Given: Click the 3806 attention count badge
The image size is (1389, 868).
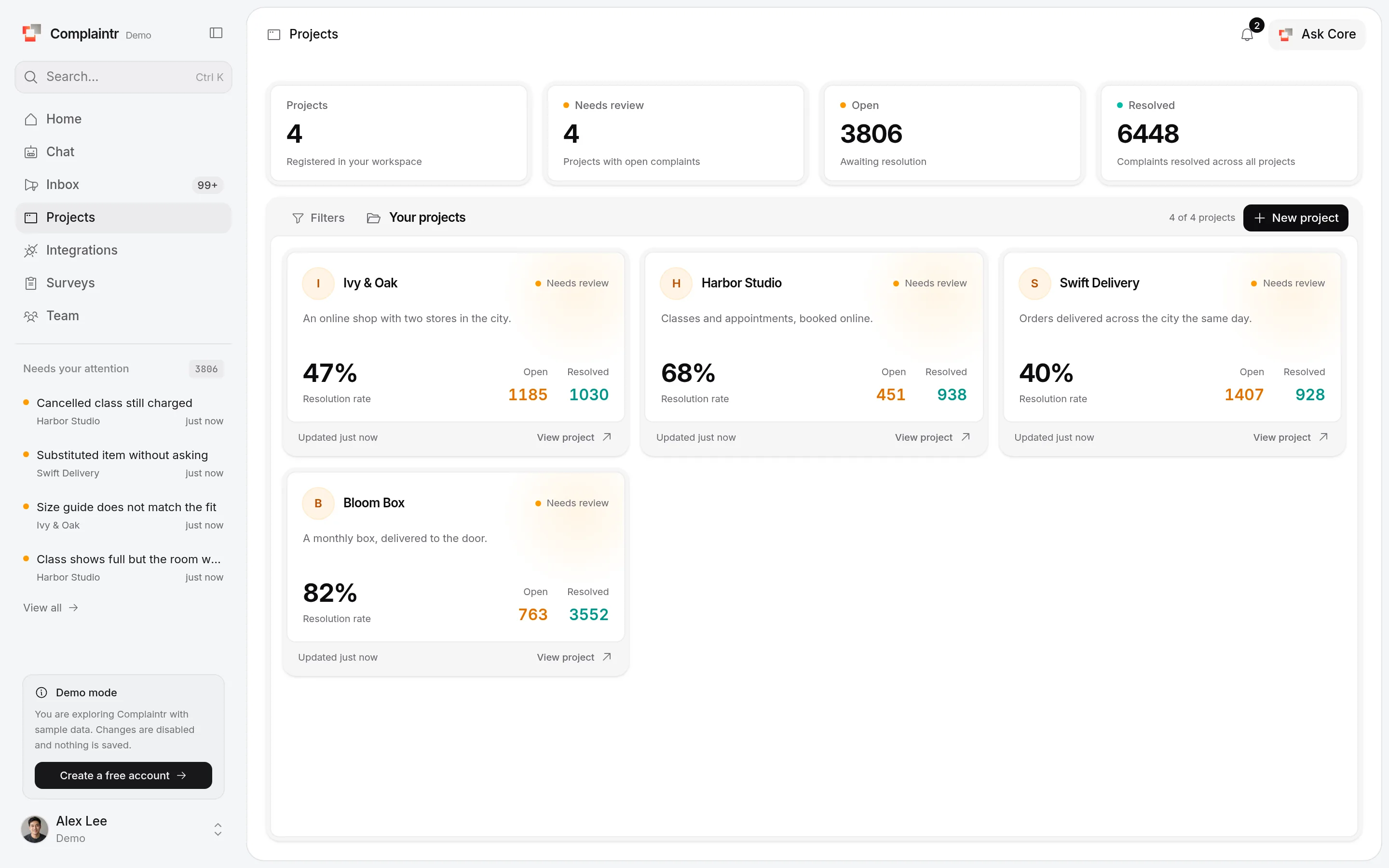Looking at the screenshot, I should coord(206,369).
